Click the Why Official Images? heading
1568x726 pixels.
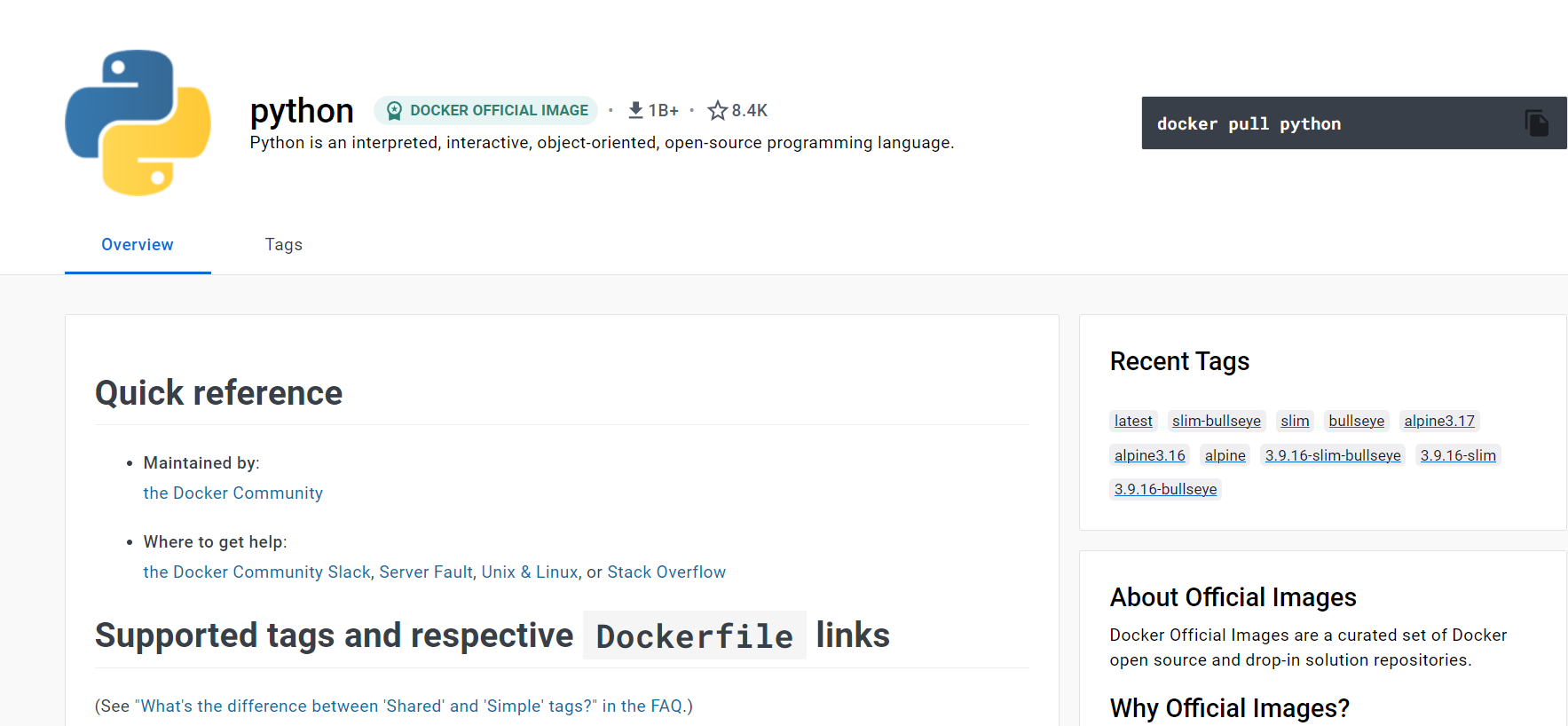pos(1229,708)
